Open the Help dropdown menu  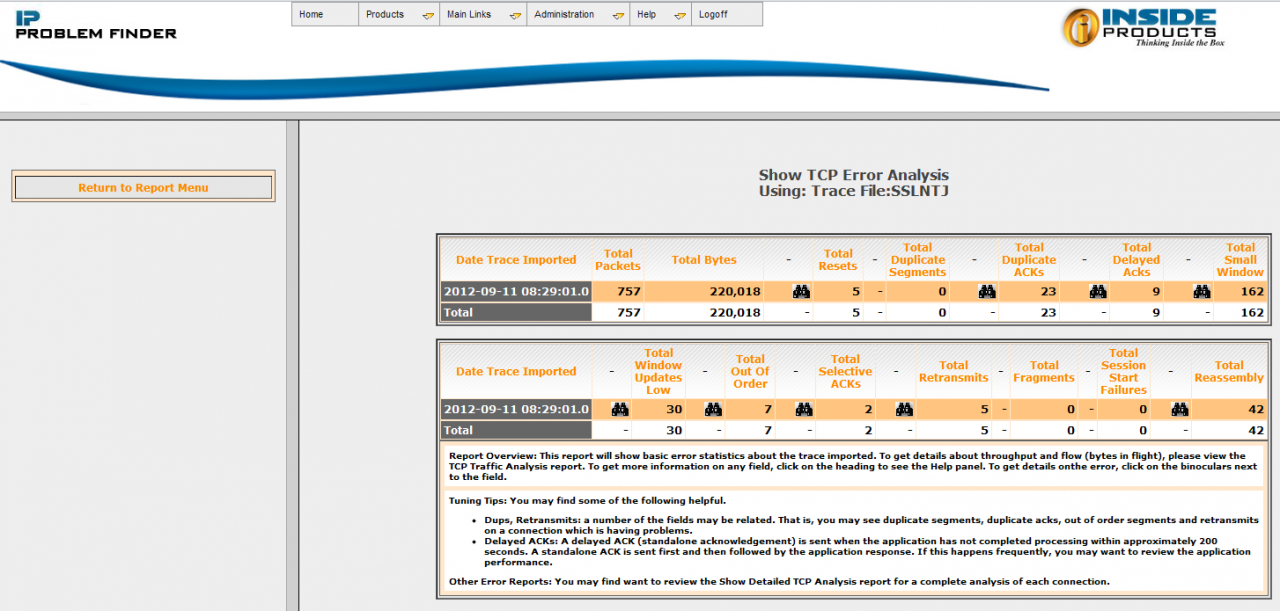pos(660,15)
